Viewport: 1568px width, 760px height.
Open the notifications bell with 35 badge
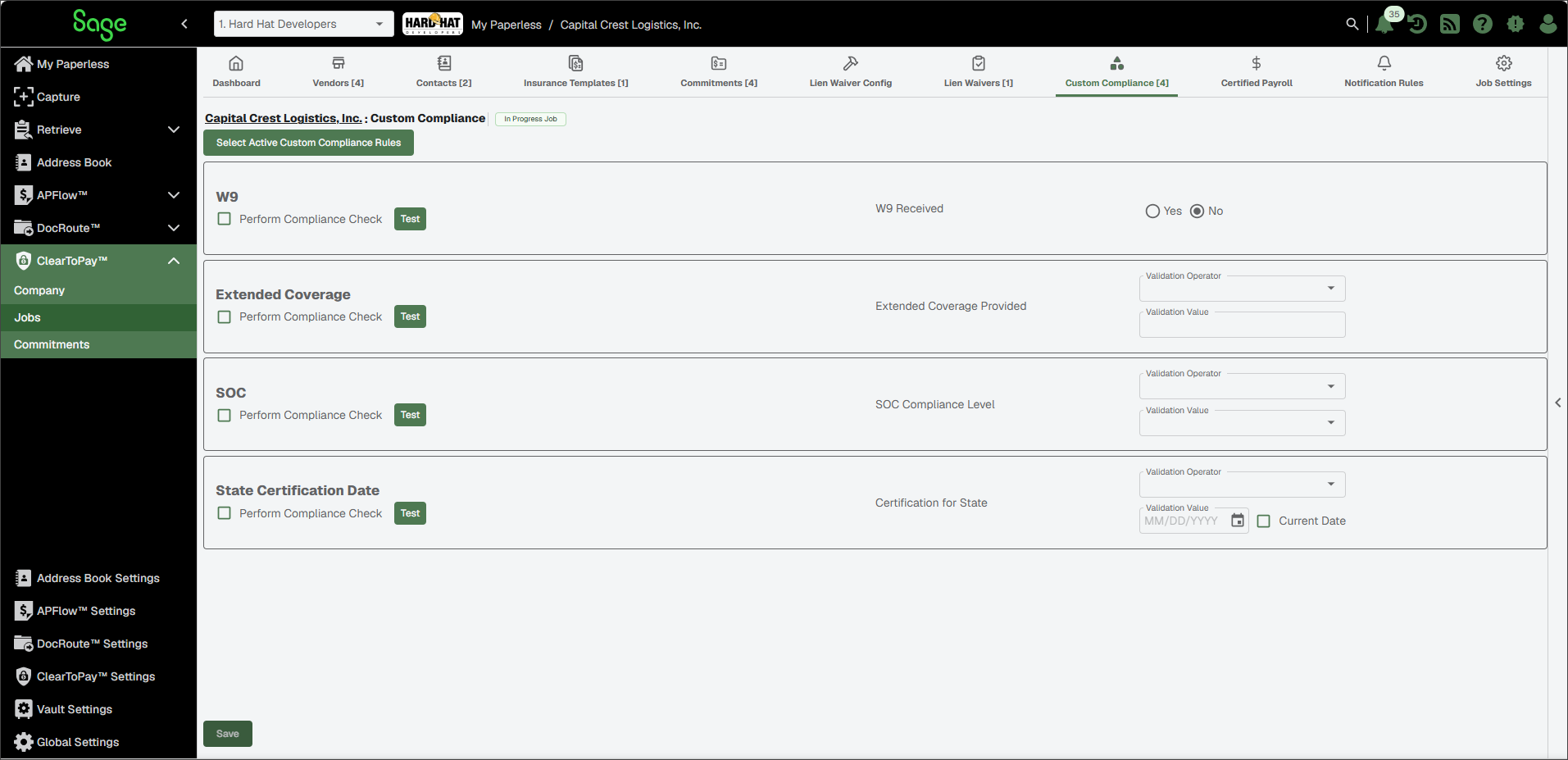coord(1385,23)
